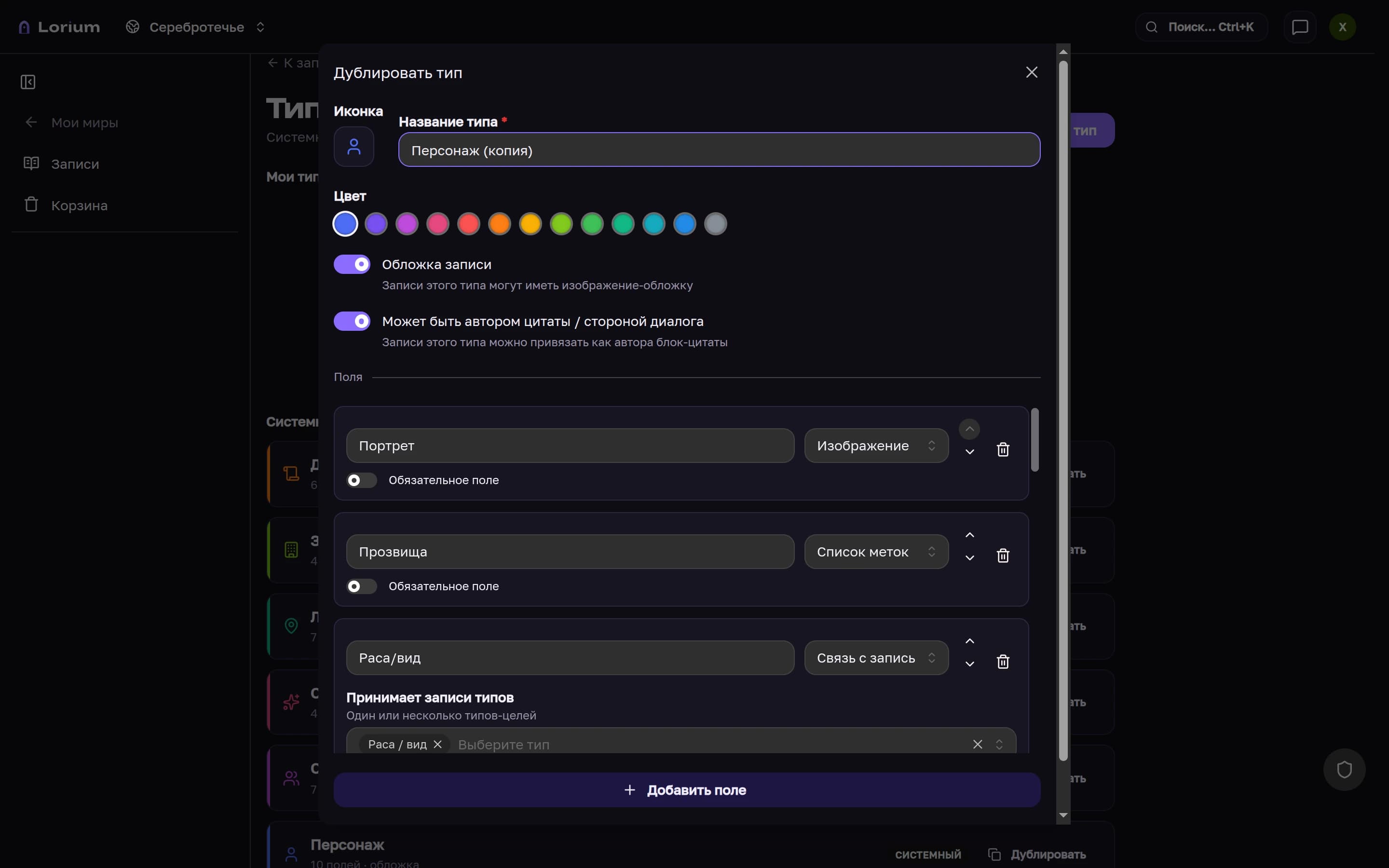Screen dimensions: 1389x868
Task: Move the Раса/вид field down
Action: (x=969, y=664)
